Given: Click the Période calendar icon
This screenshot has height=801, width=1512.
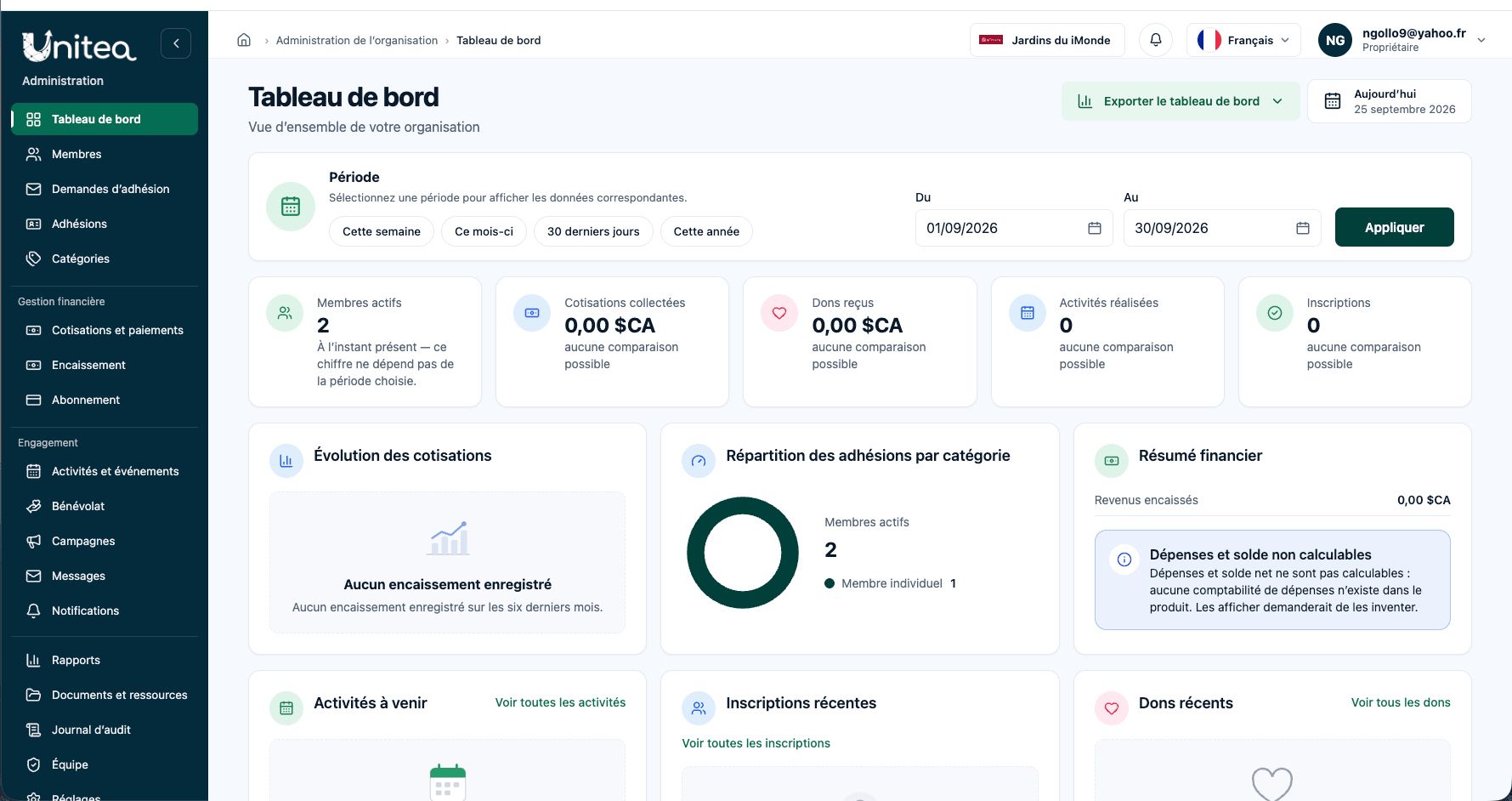Looking at the screenshot, I should coord(291,207).
